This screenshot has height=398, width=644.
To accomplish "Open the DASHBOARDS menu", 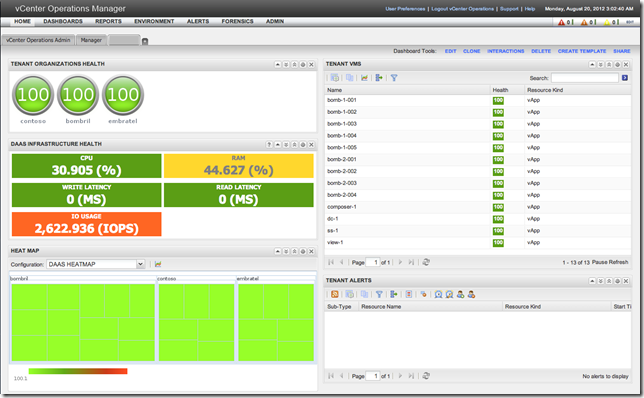I will pyautogui.click(x=63, y=21).
